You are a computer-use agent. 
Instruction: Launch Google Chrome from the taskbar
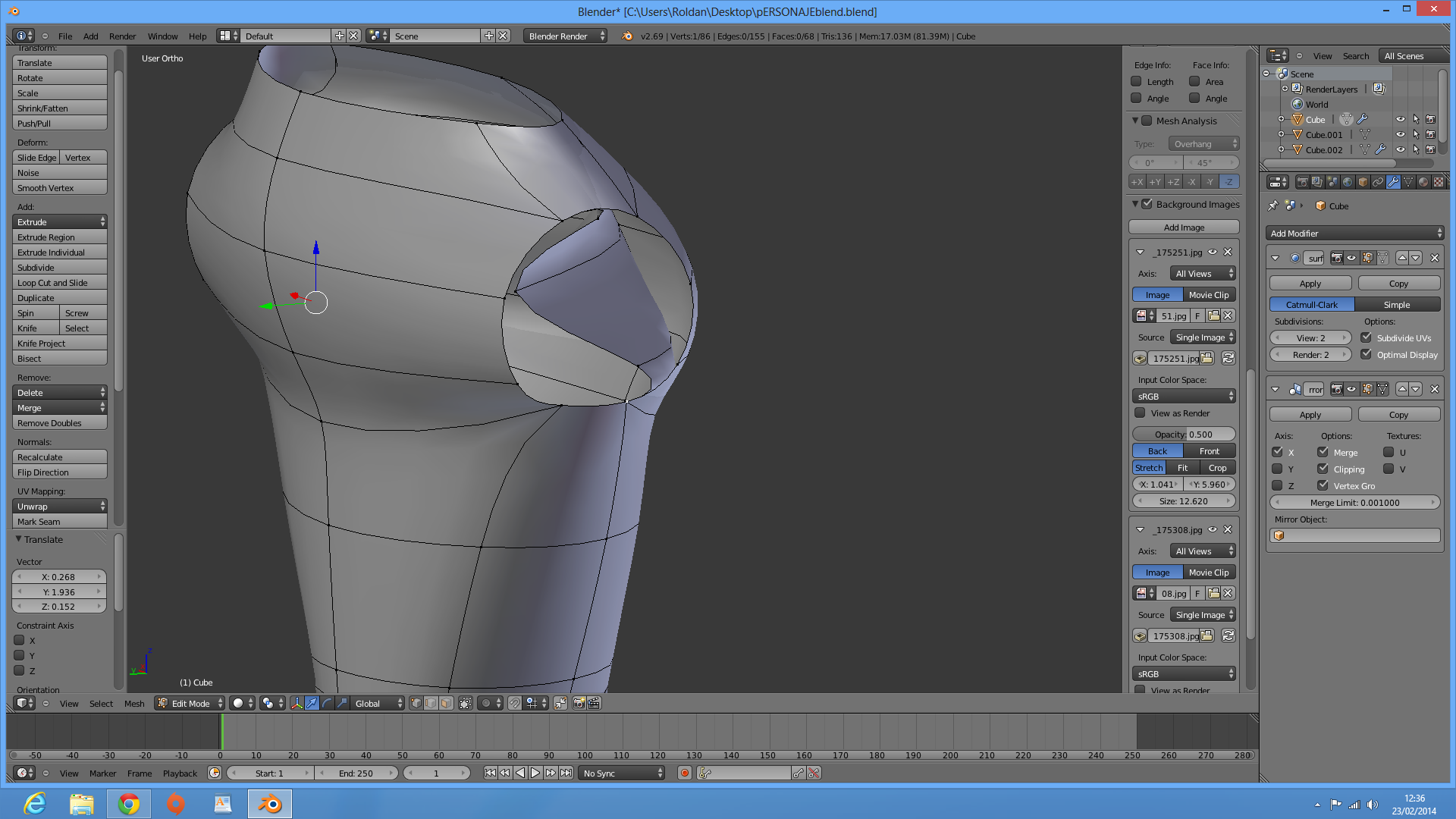point(129,804)
